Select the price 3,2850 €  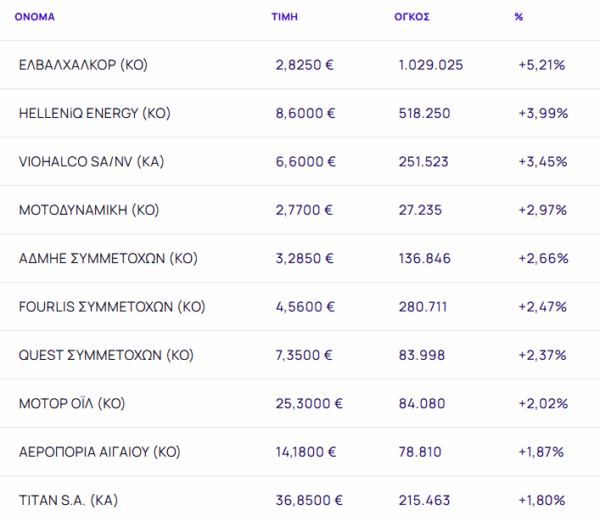(x=305, y=258)
